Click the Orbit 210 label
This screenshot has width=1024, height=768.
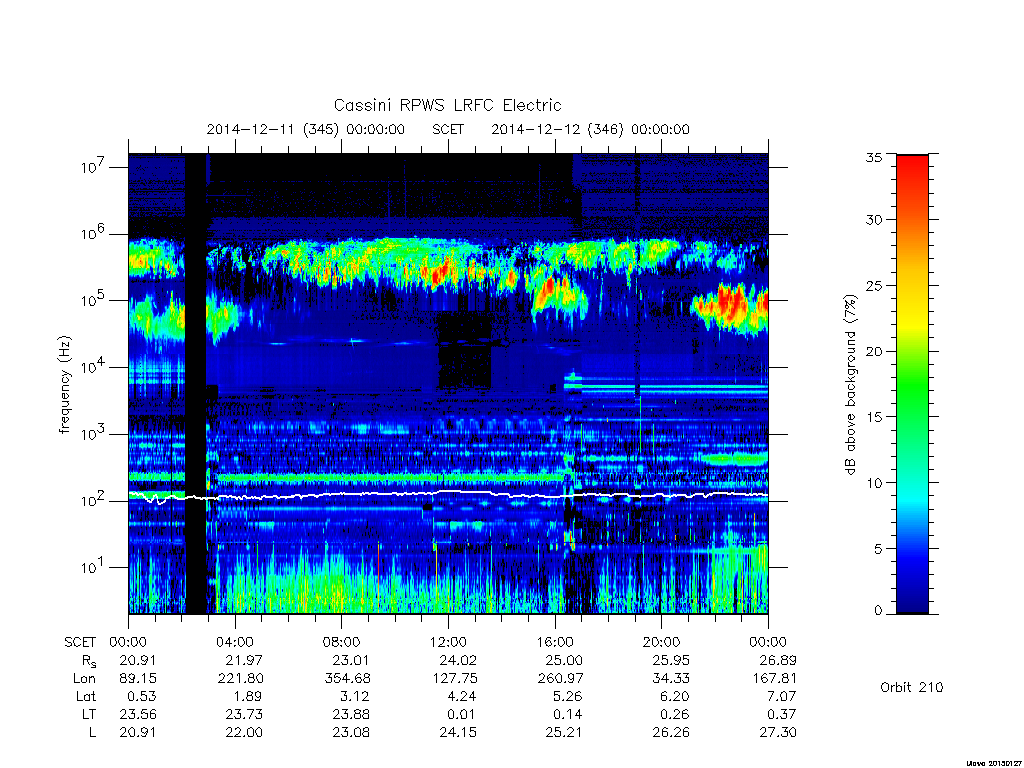pos(912,687)
